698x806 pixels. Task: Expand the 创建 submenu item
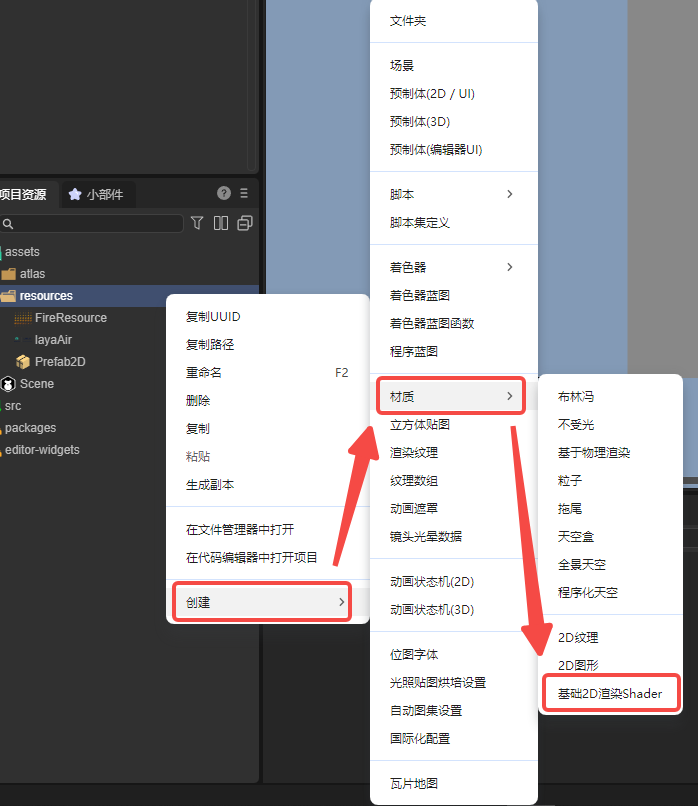coord(262,602)
